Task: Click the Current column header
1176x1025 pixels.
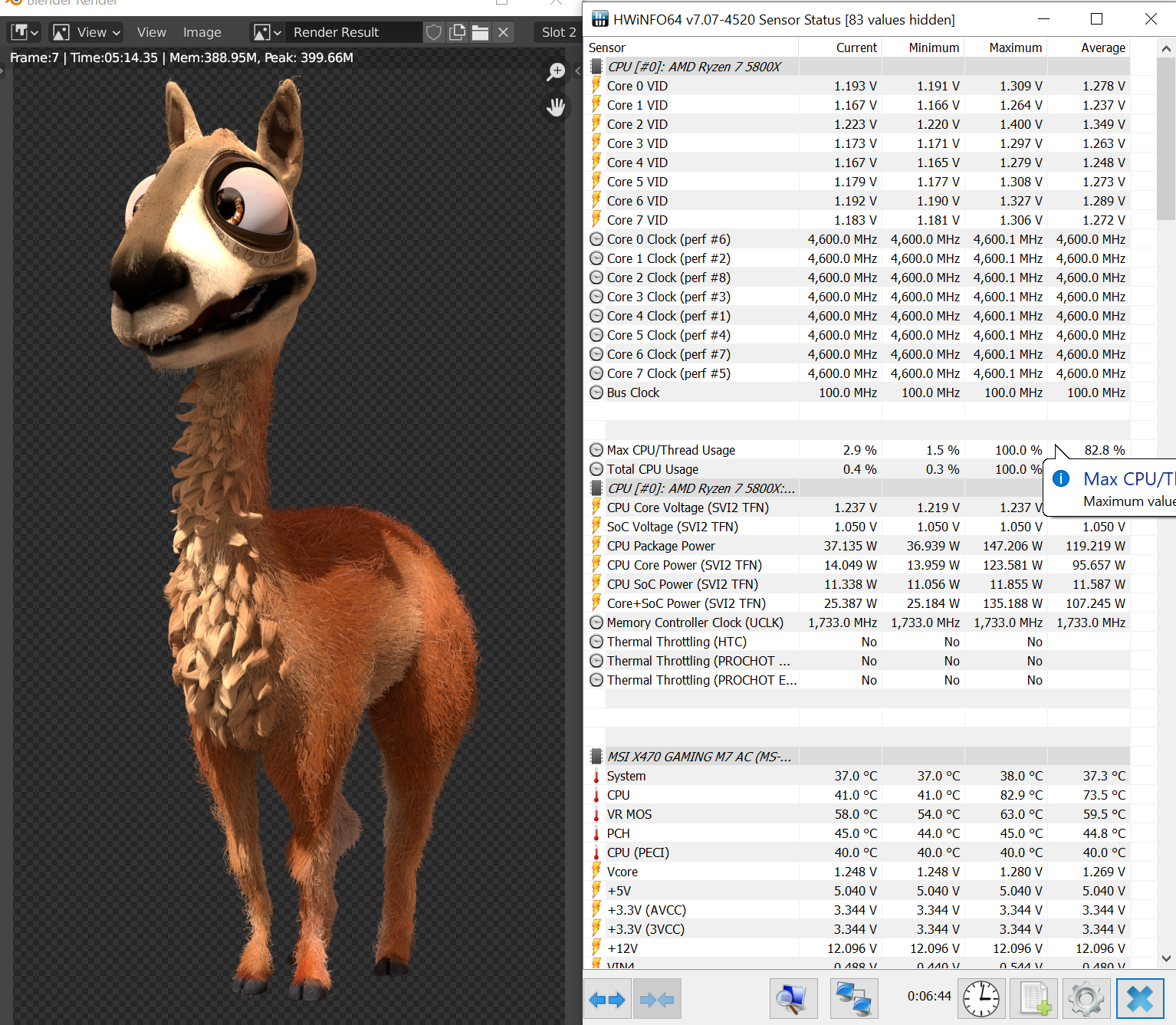Action: pyautogui.click(x=839, y=48)
